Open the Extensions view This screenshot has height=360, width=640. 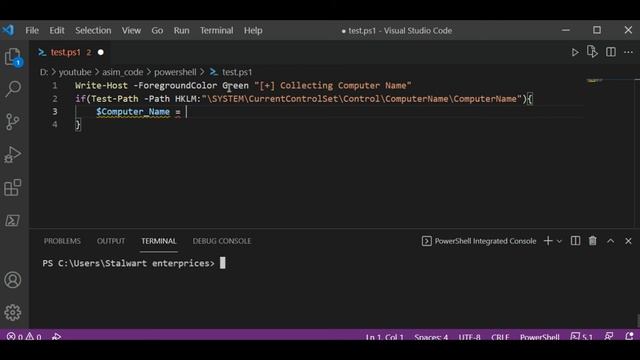coord(13,187)
